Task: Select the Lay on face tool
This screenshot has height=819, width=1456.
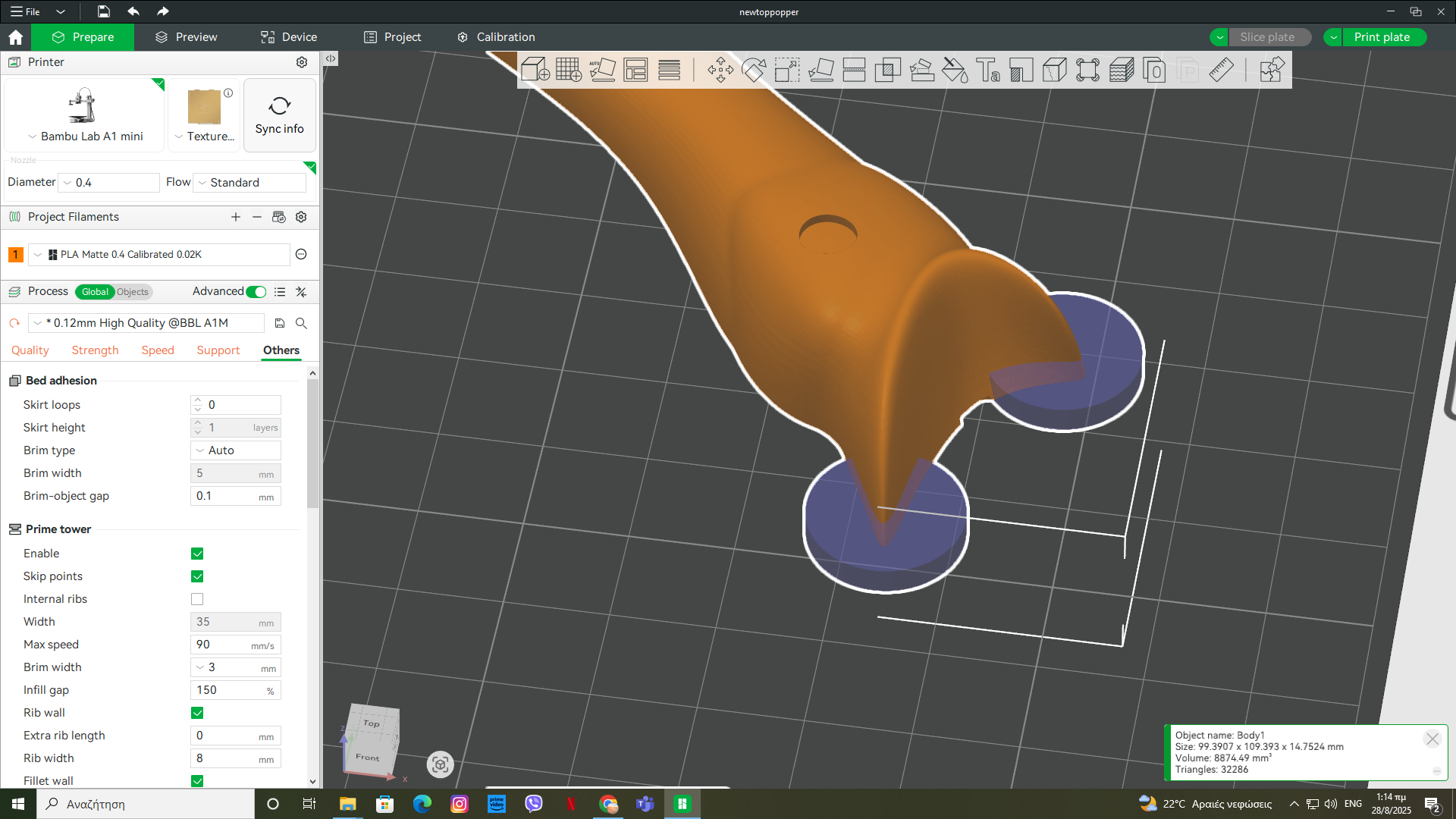Action: 821,70
